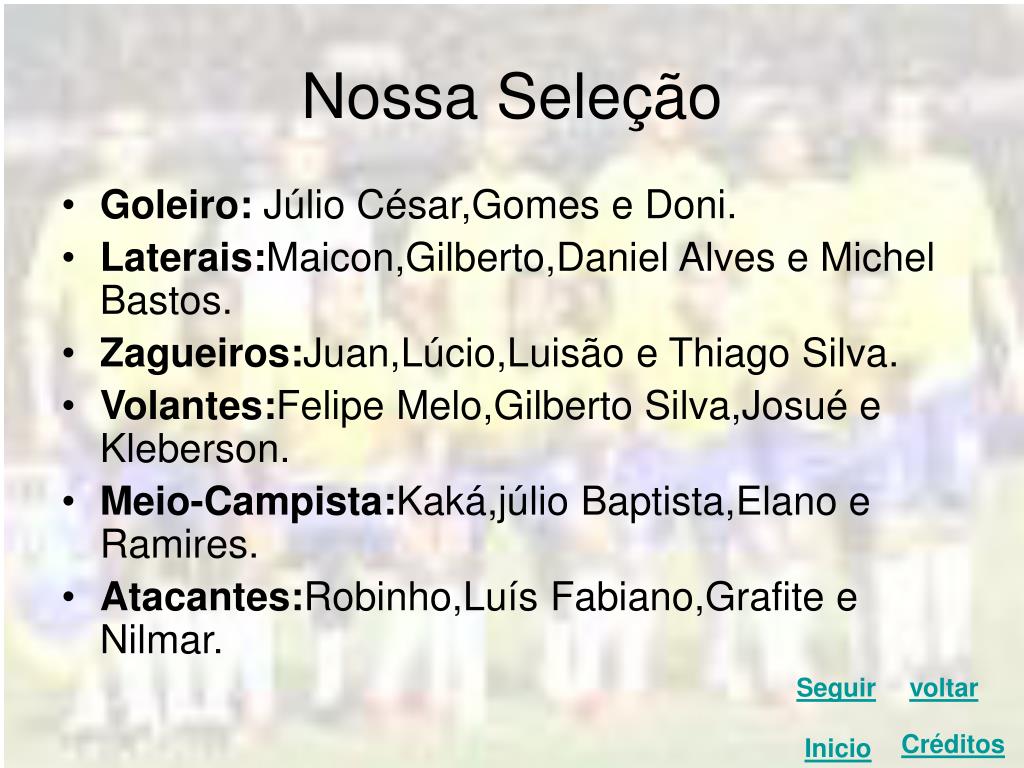Click the name Felipe Melo

tap(379, 406)
